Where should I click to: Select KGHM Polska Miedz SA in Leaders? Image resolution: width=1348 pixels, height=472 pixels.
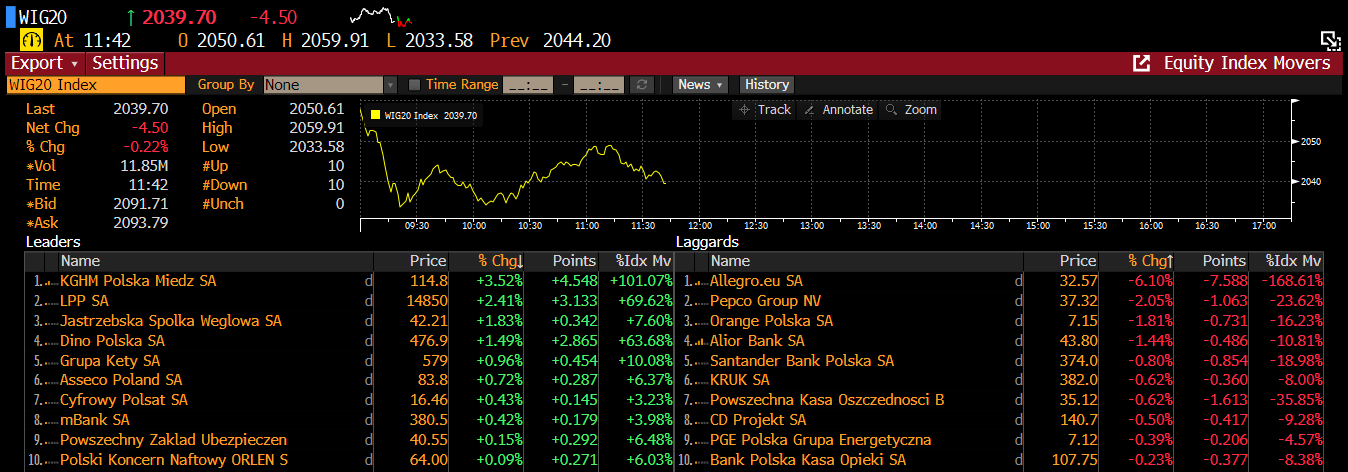point(138,281)
